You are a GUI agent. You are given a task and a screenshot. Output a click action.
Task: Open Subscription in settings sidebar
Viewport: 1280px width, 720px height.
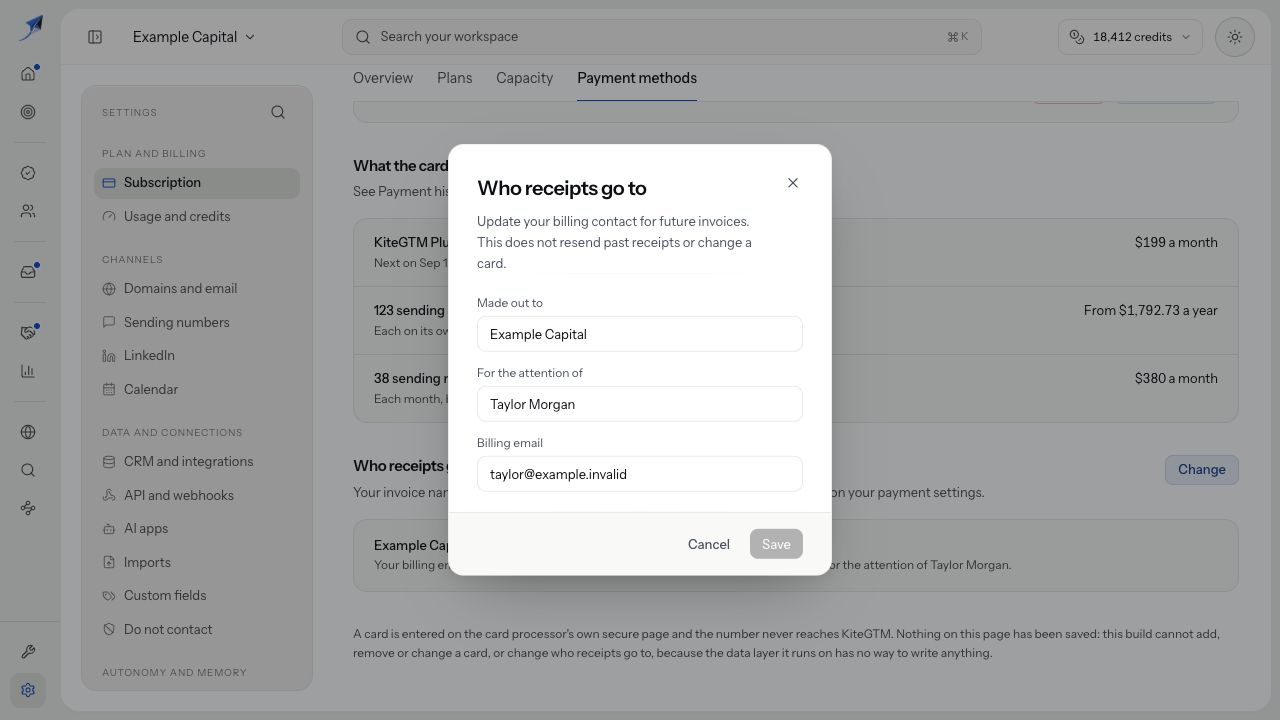(x=197, y=183)
